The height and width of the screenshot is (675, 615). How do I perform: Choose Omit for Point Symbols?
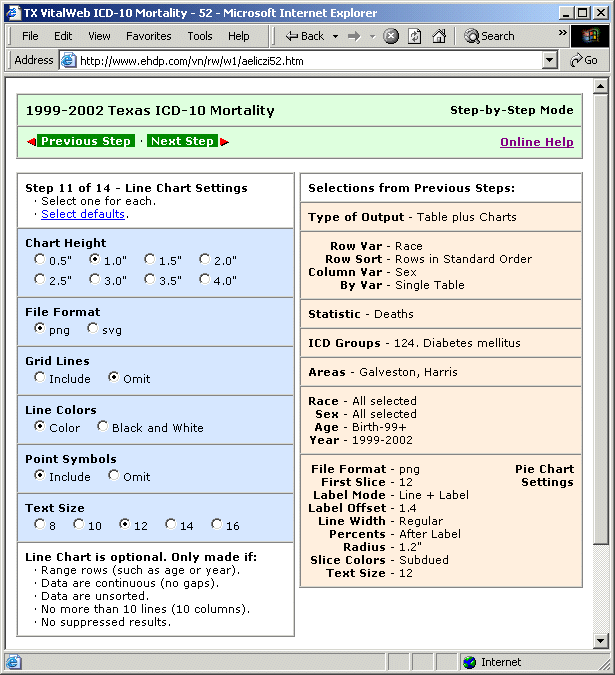pos(114,475)
